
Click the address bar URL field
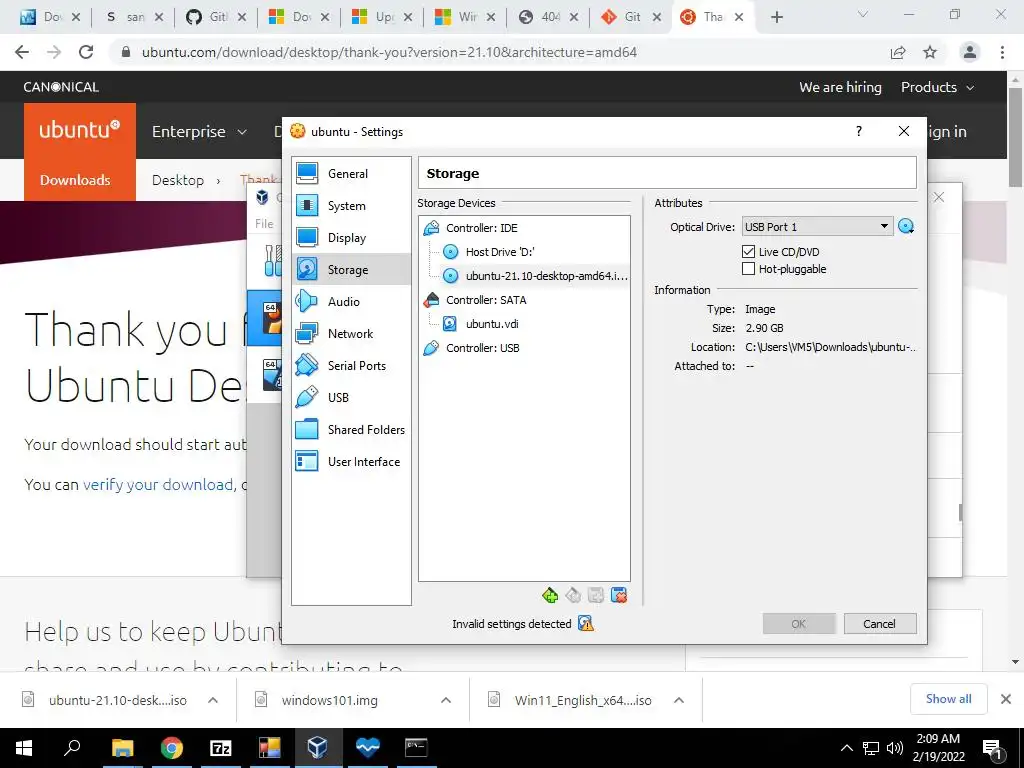pyautogui.click(x=389, y=52)
